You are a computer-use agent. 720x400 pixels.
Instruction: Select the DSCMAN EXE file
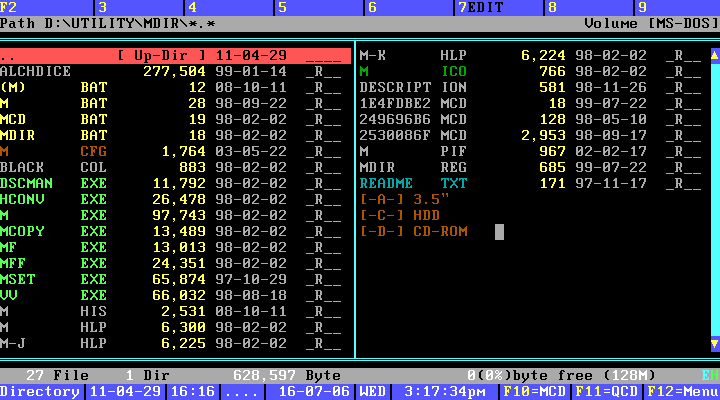(175, 184)
